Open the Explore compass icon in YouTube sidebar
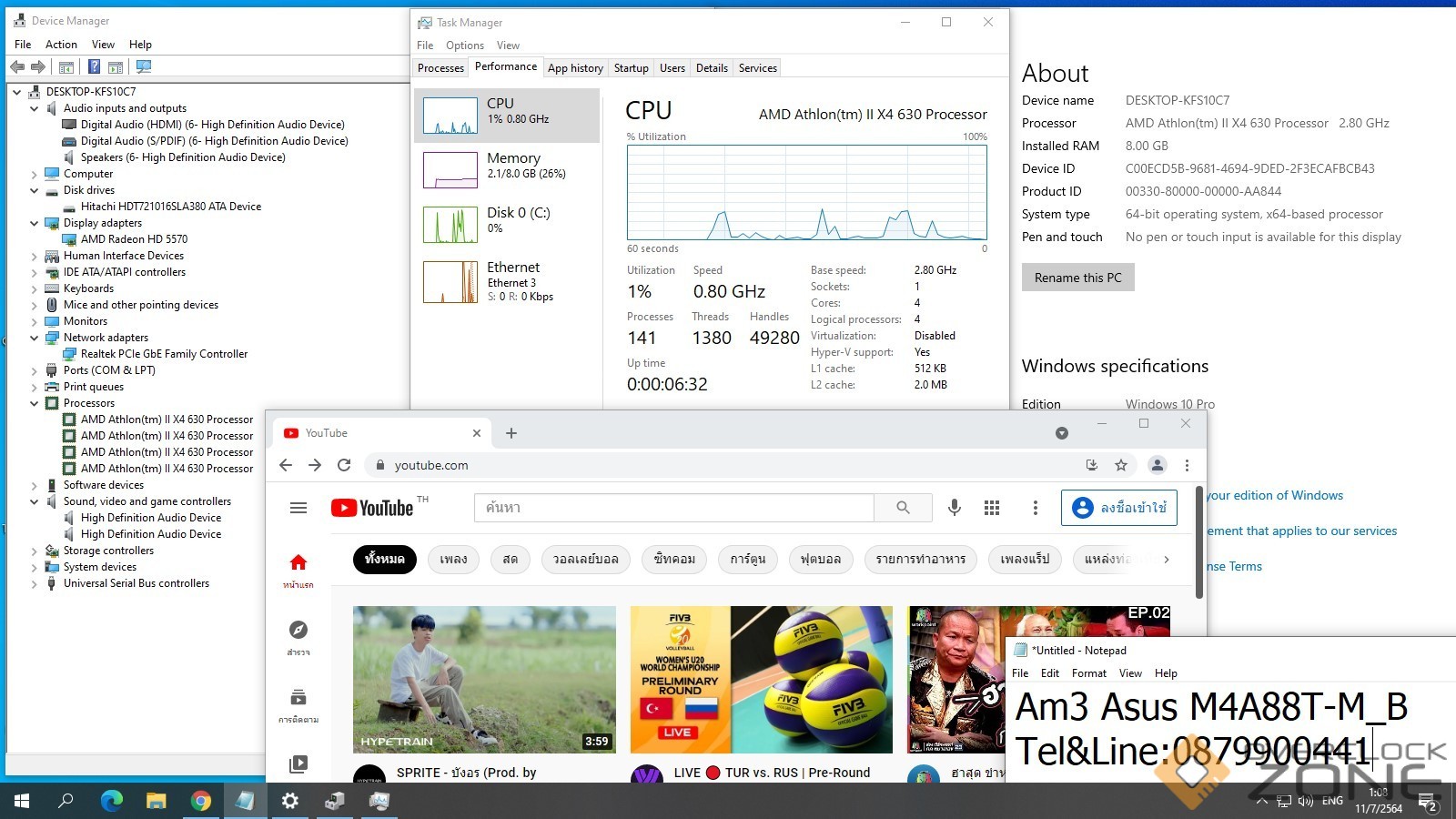 coord(298,631)
